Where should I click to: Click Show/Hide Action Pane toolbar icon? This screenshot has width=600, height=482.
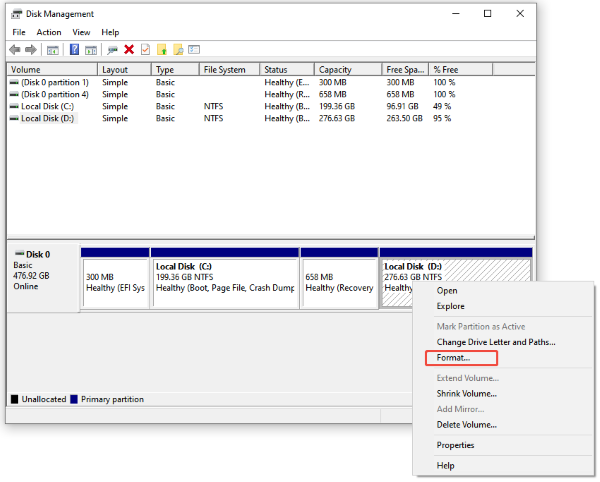pyautogui.click(x=91, y=50)
